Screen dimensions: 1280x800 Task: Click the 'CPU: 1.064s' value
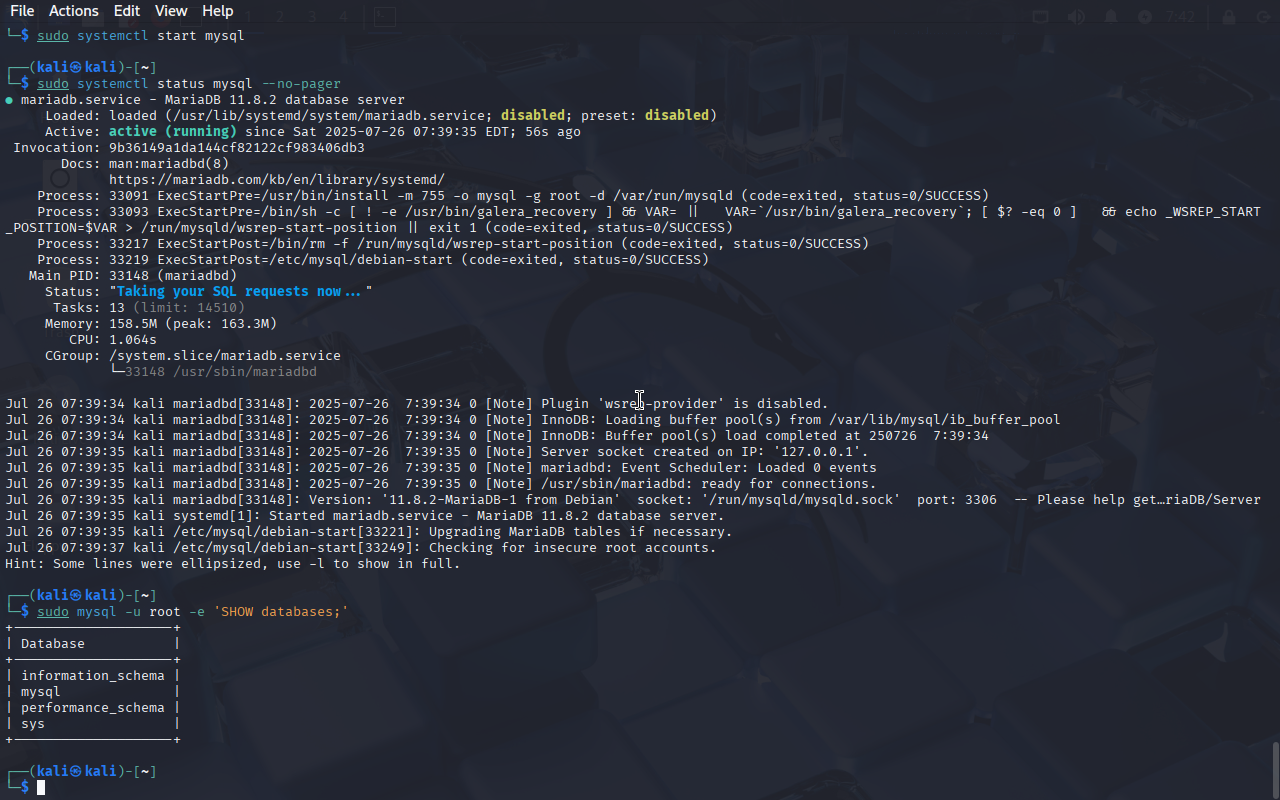point(133,340)
